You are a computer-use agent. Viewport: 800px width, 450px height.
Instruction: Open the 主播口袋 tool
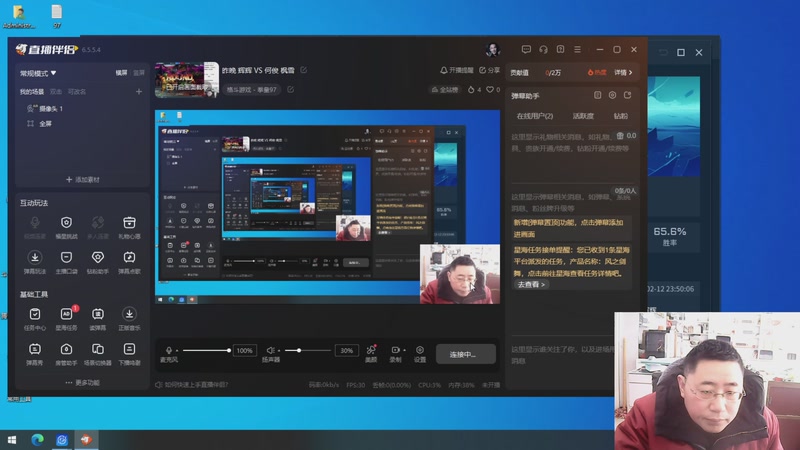(66, 262)
